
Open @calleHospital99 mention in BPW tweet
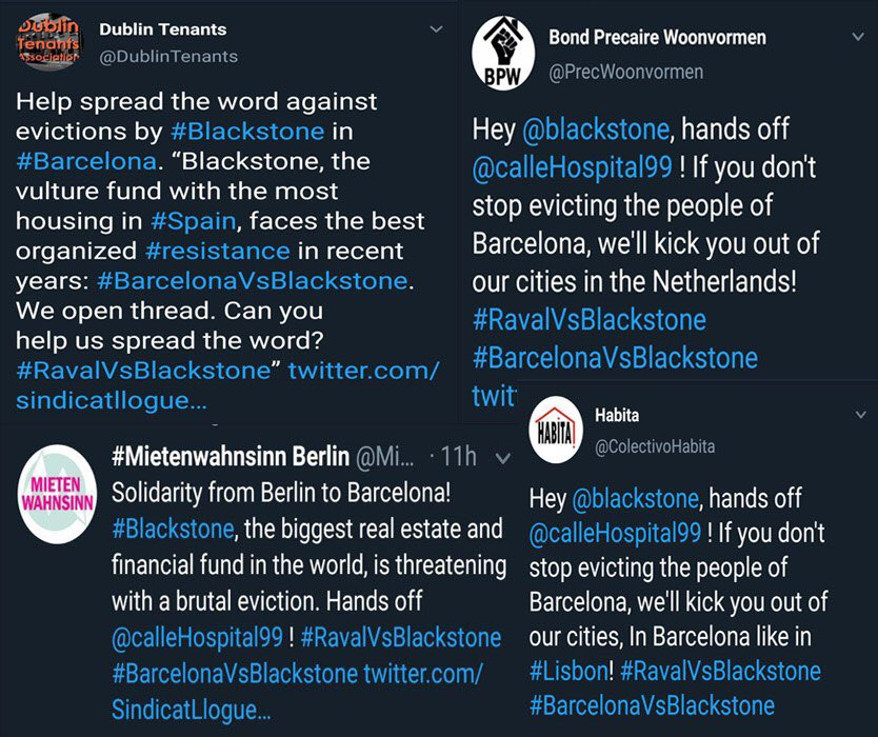click(572, 166)
